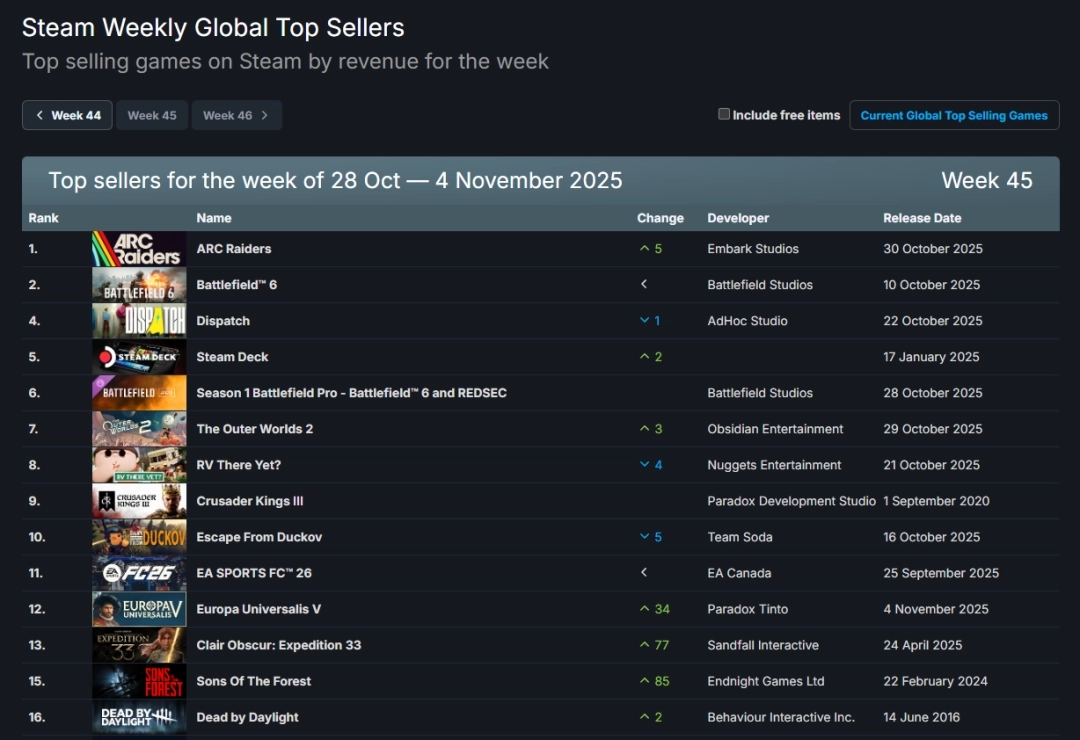
Task: Click the Embark Studios developer link
Action: tap(752, 249)
